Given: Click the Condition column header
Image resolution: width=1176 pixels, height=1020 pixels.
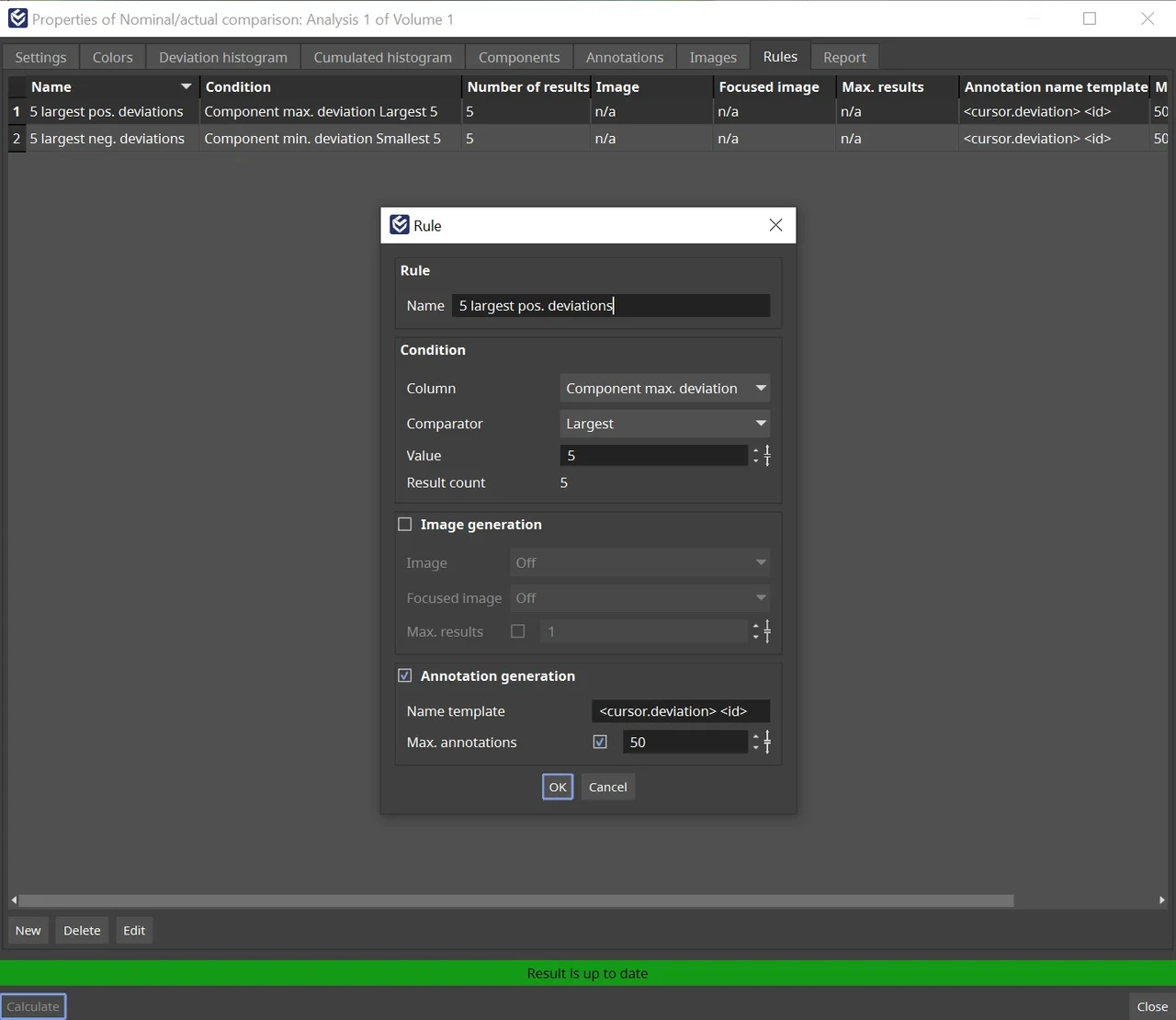Looking at the screenshot, I should tap(330, 86).
